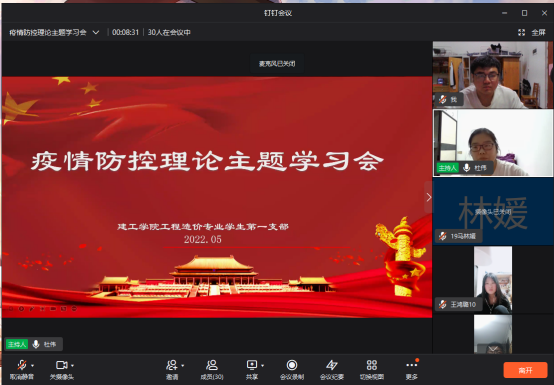Expand camera options arrow beside 关摄像头

pyautogui.click(x=72, y=366)
